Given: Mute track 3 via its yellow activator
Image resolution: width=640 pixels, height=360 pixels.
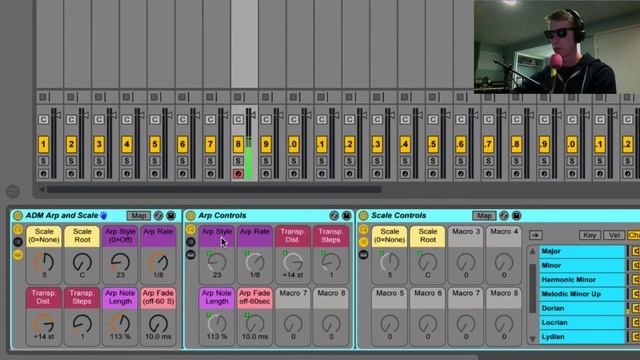Looking at the screenshot, I should [99, 144].
